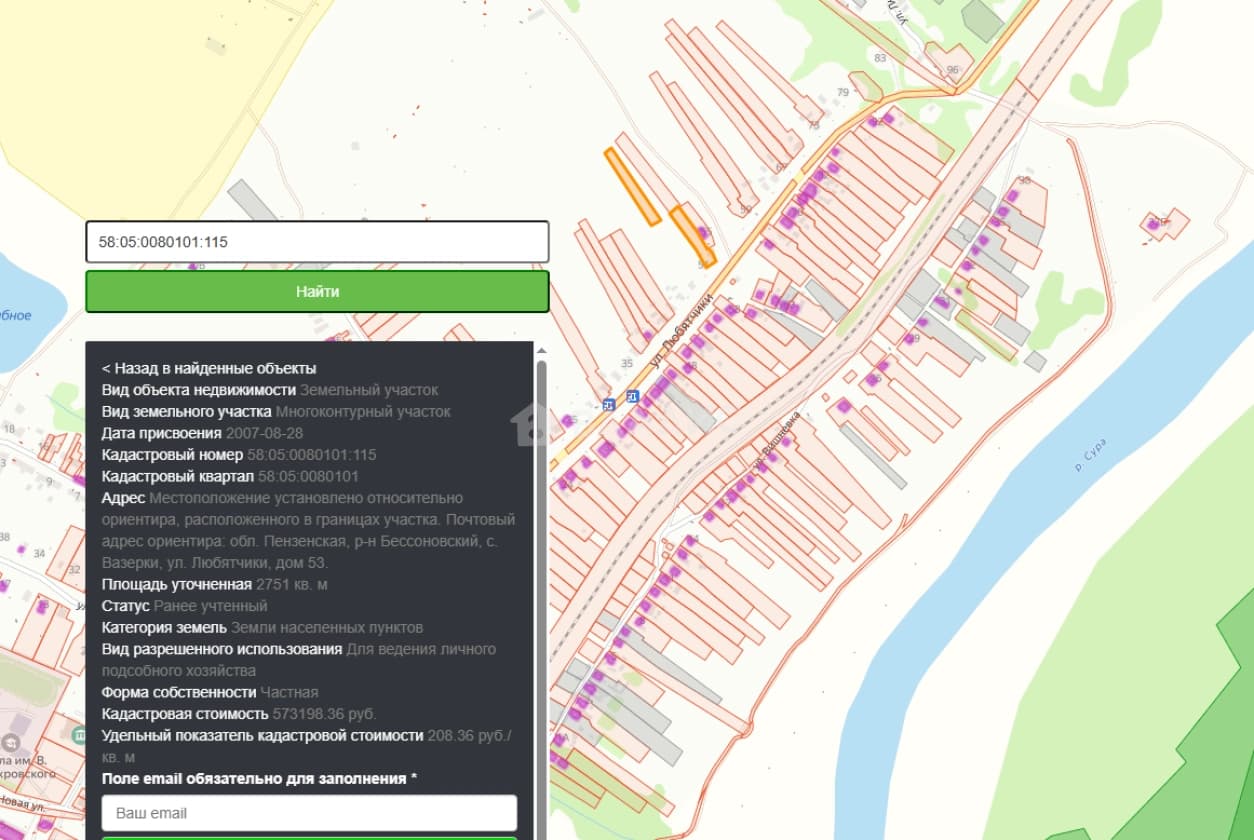Select the highlighted orange parcel without a house
The height and width of the screenshot is (840, 1254).
632,186
